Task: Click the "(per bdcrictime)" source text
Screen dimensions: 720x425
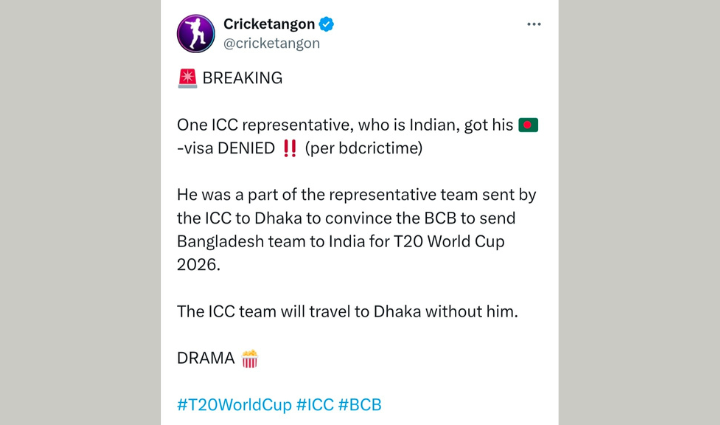Action: 357,149
